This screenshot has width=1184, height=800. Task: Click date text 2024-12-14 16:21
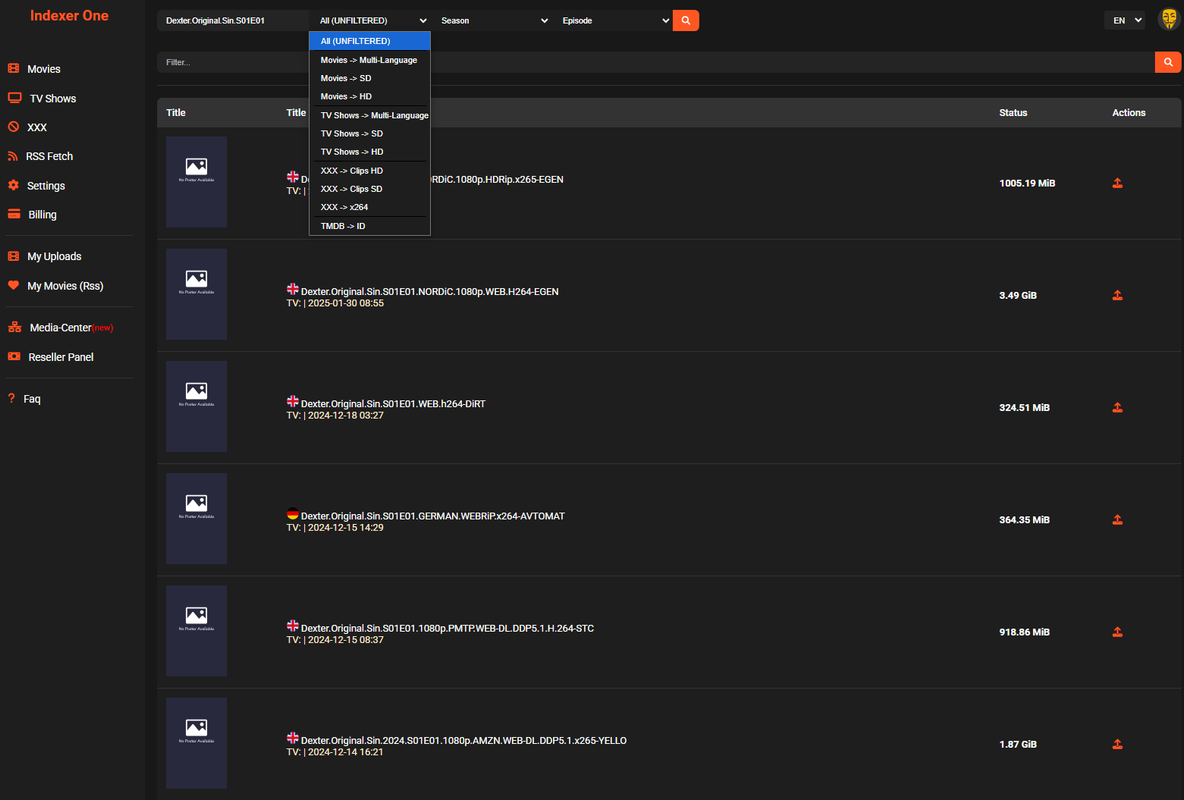(346, 752)
